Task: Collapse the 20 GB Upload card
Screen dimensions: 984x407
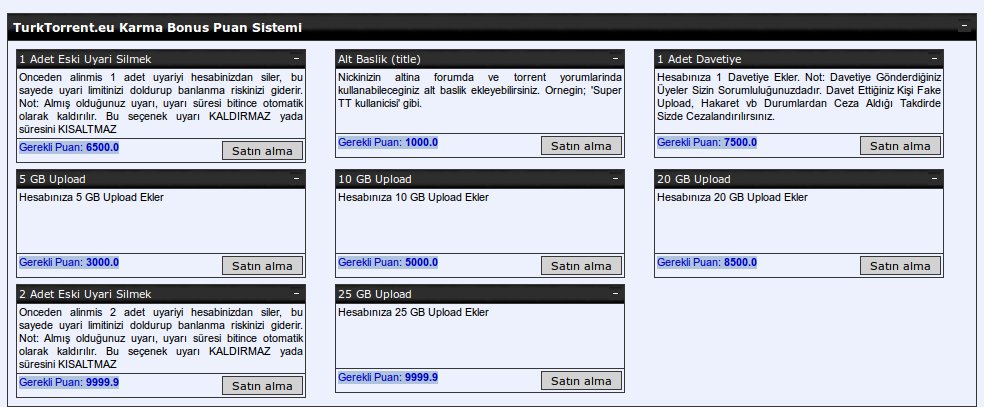Action: coord(934,179)
